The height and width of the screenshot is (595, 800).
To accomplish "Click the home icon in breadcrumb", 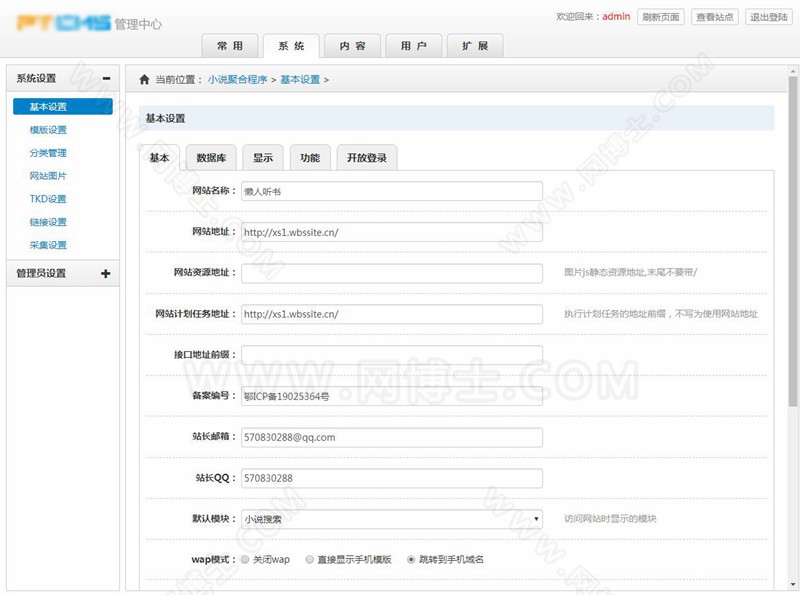I will [x=144, y=80].
